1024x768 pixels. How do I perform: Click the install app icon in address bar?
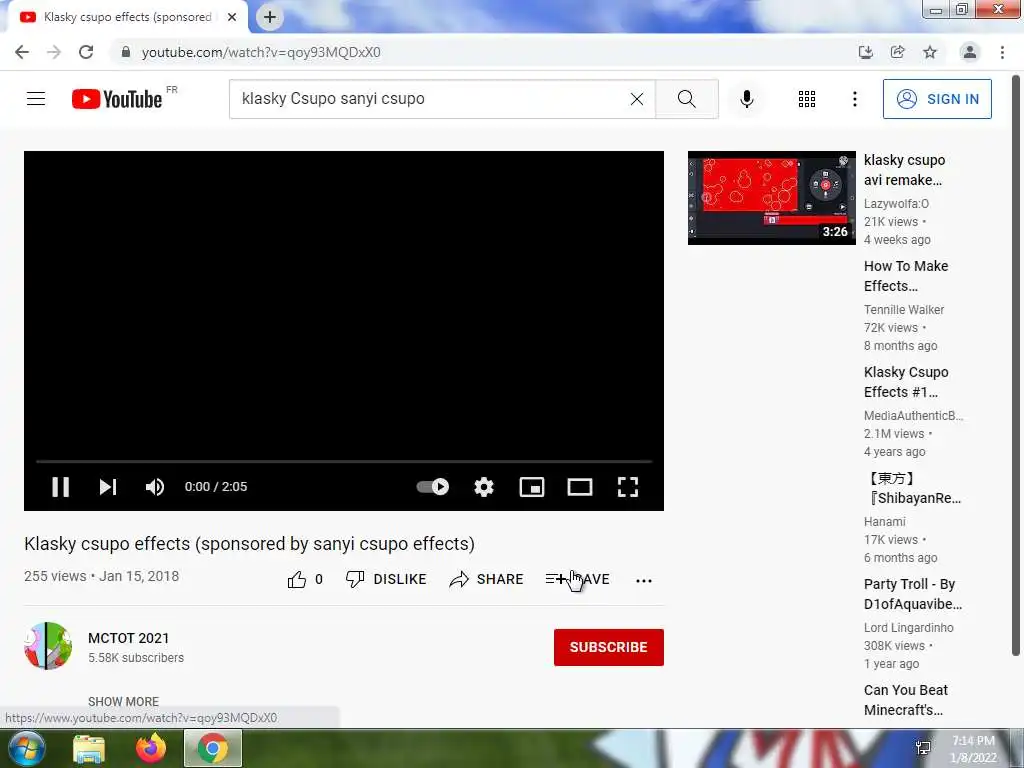pos(865,52)
